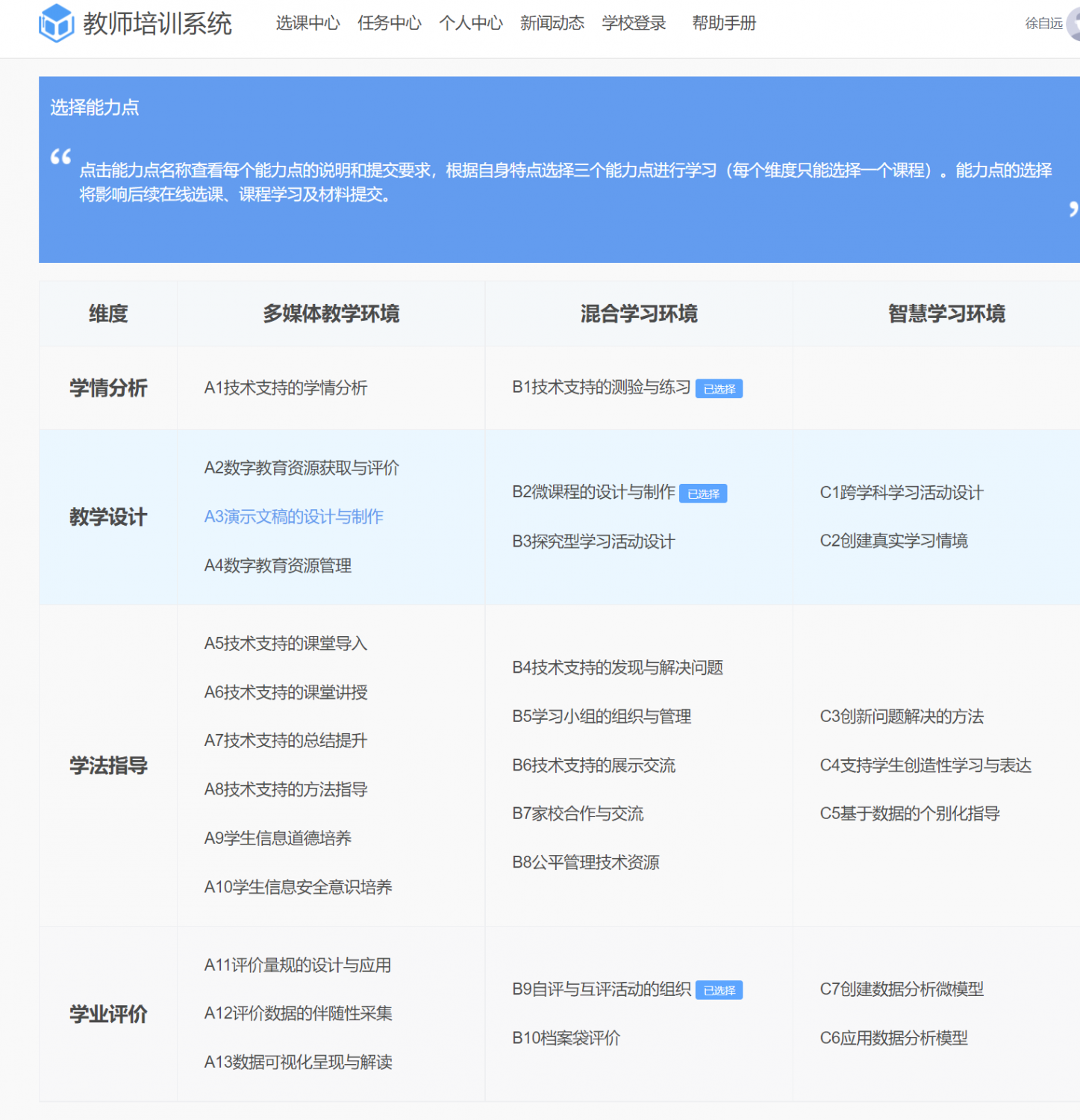Click the 教师培训系统 cube logo icon
Image resolution: width=1080 pixels, height=1120 pixels.
(x=57, y=23)
